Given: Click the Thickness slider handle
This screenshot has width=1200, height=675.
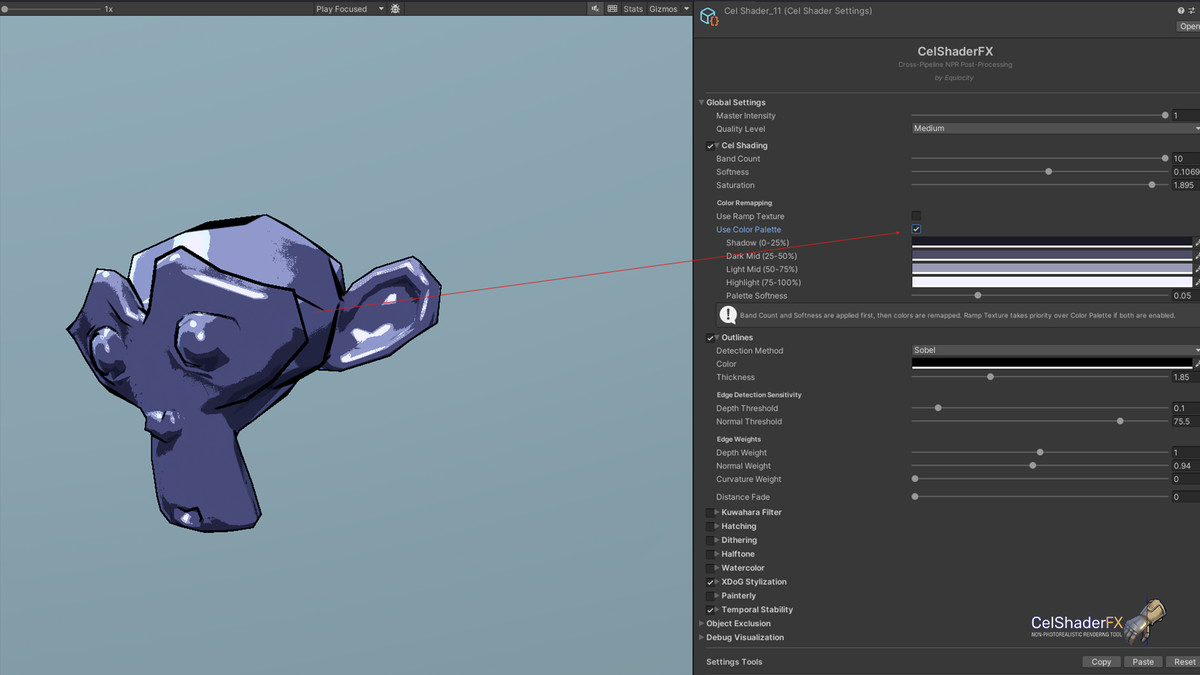Looking at the screenshot, I should (x=990, y=377).
